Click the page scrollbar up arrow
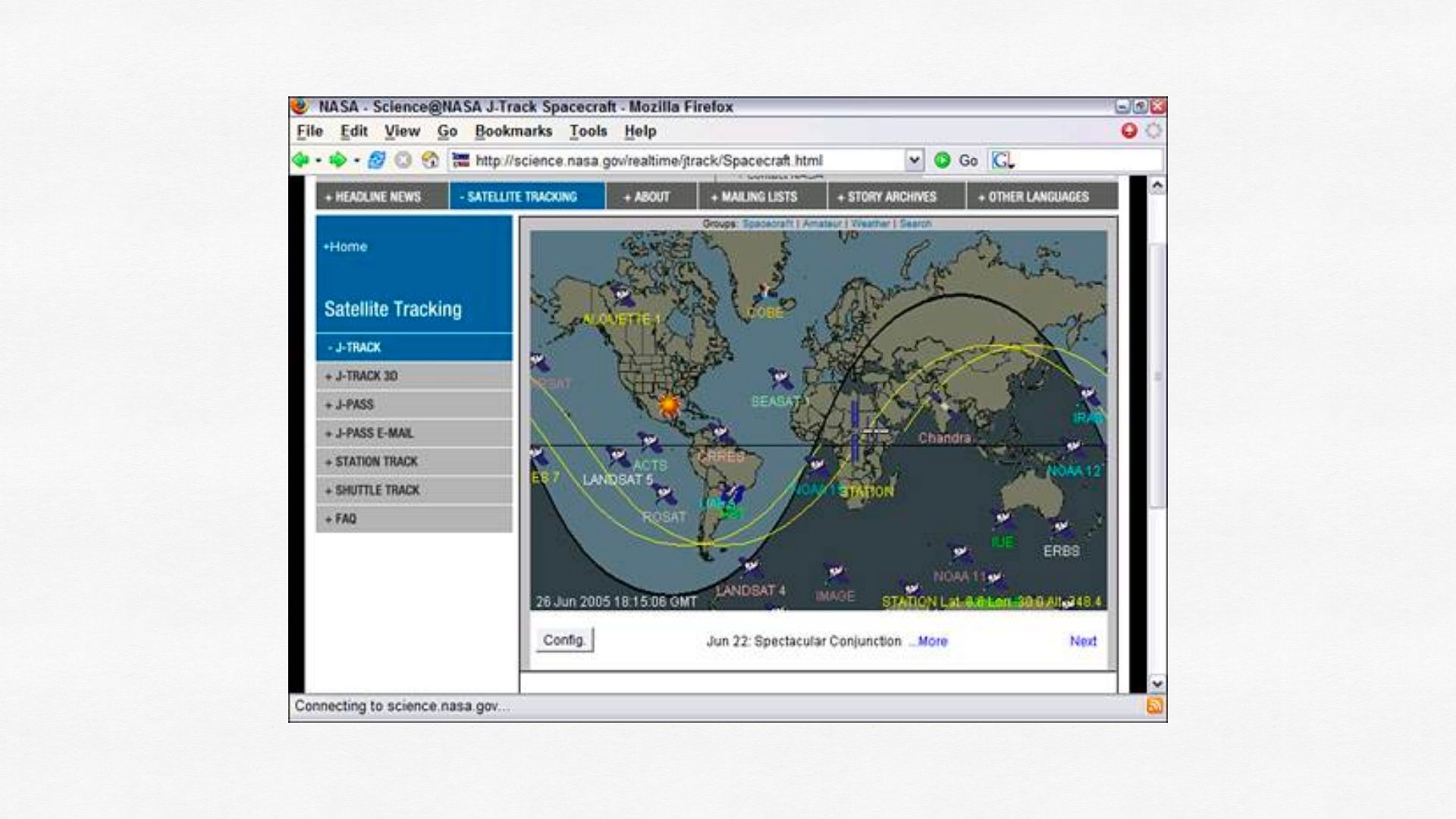1456x819 pixels. tap(1157, 186)
